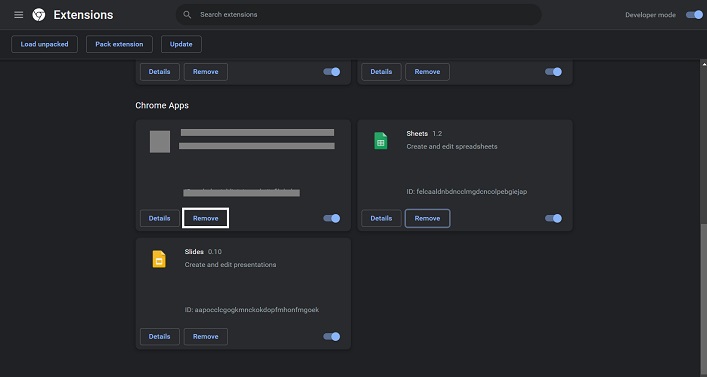This screenshot has width=707, height=377.
Task: Toggle off the redacted Chrome app
Action: click(331, 218)
